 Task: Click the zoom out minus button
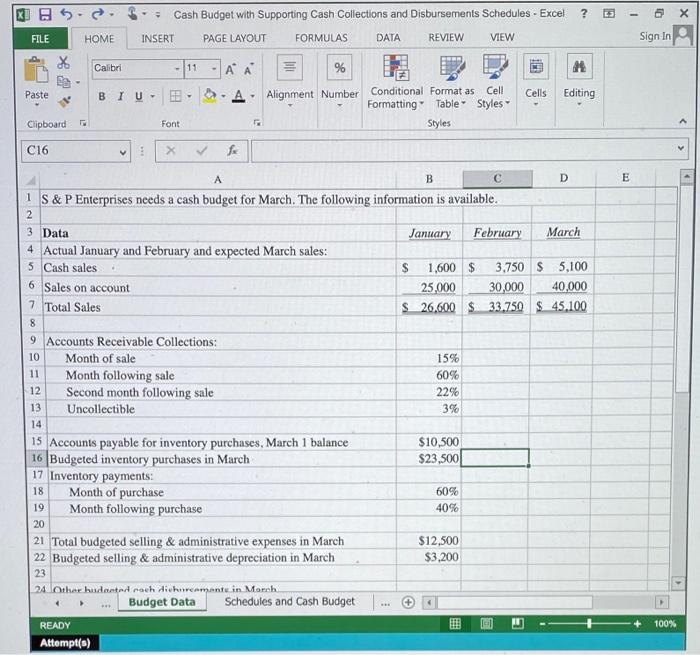[x=542, y=624]
